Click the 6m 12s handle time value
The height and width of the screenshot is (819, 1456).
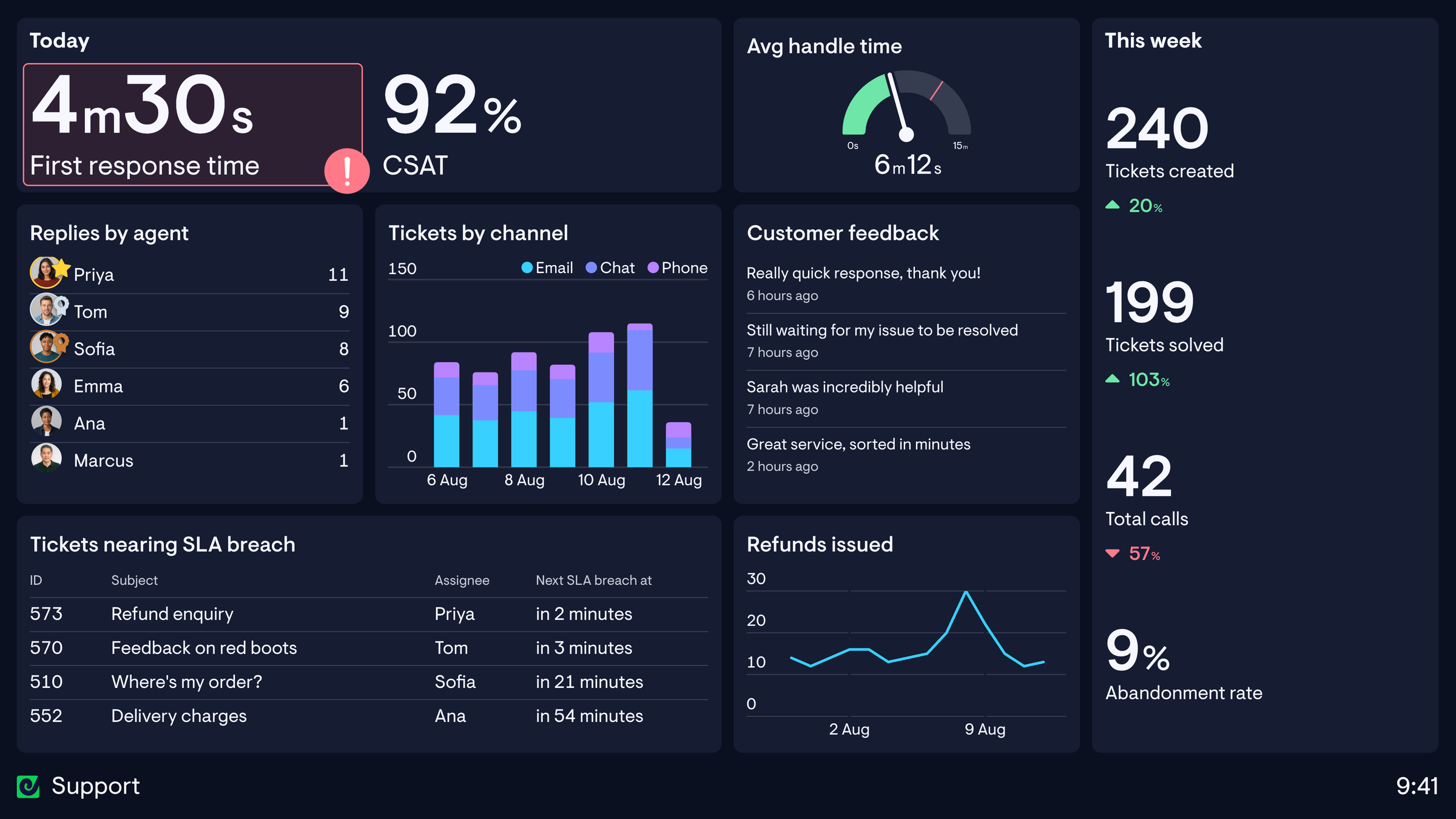point(908,164)
